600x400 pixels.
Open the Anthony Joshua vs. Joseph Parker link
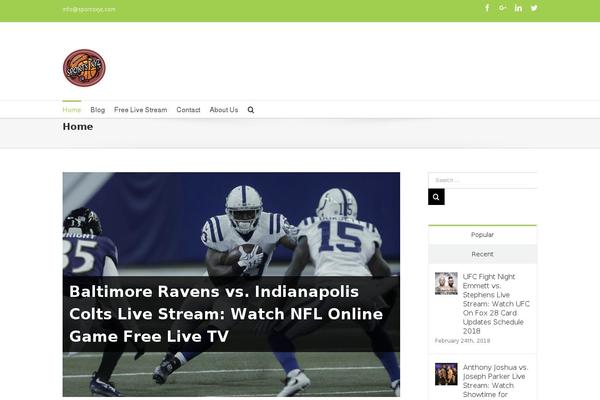point(495,381)
